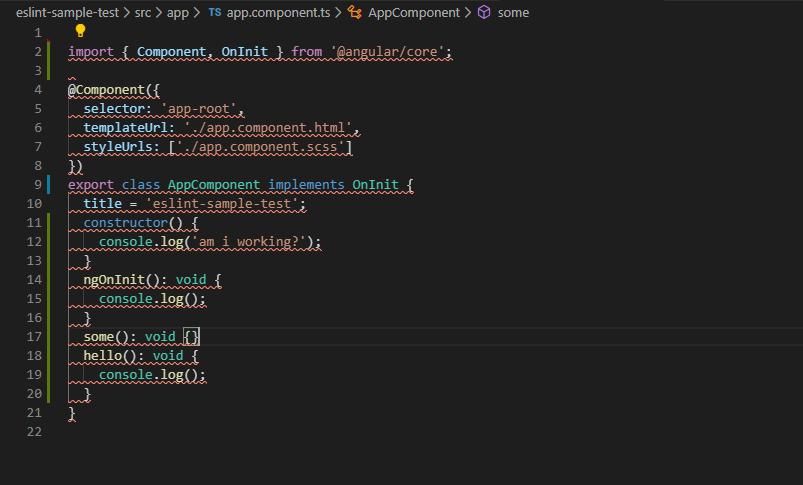803x485 pixels.
Task: Click the method cube icon before 'some'
Action: 484,13
